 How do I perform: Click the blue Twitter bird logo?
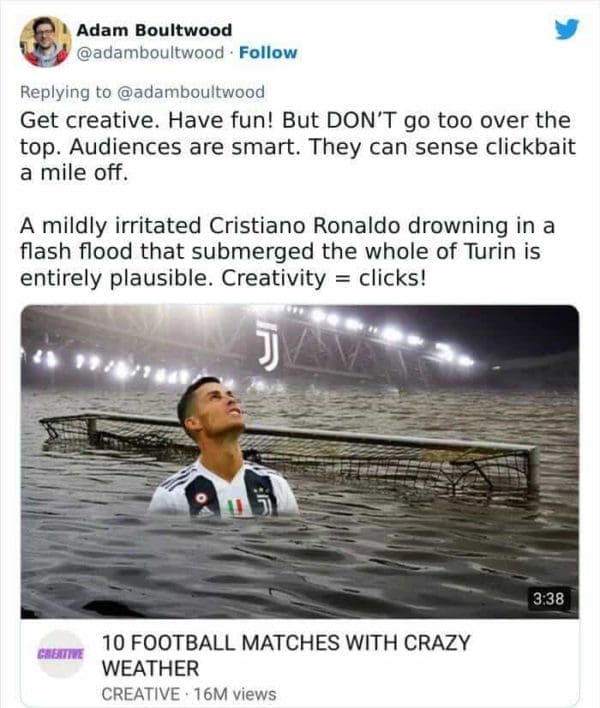tap(566, 31)
